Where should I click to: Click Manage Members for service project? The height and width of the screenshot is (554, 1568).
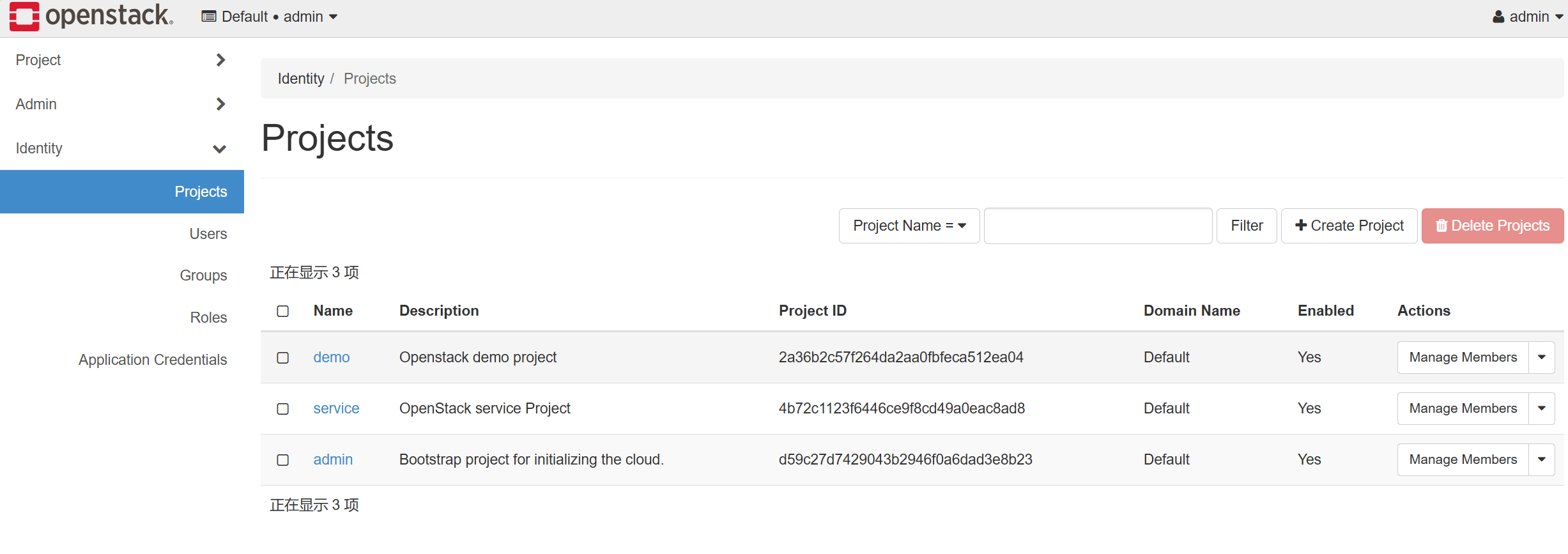coord(1463,408)
